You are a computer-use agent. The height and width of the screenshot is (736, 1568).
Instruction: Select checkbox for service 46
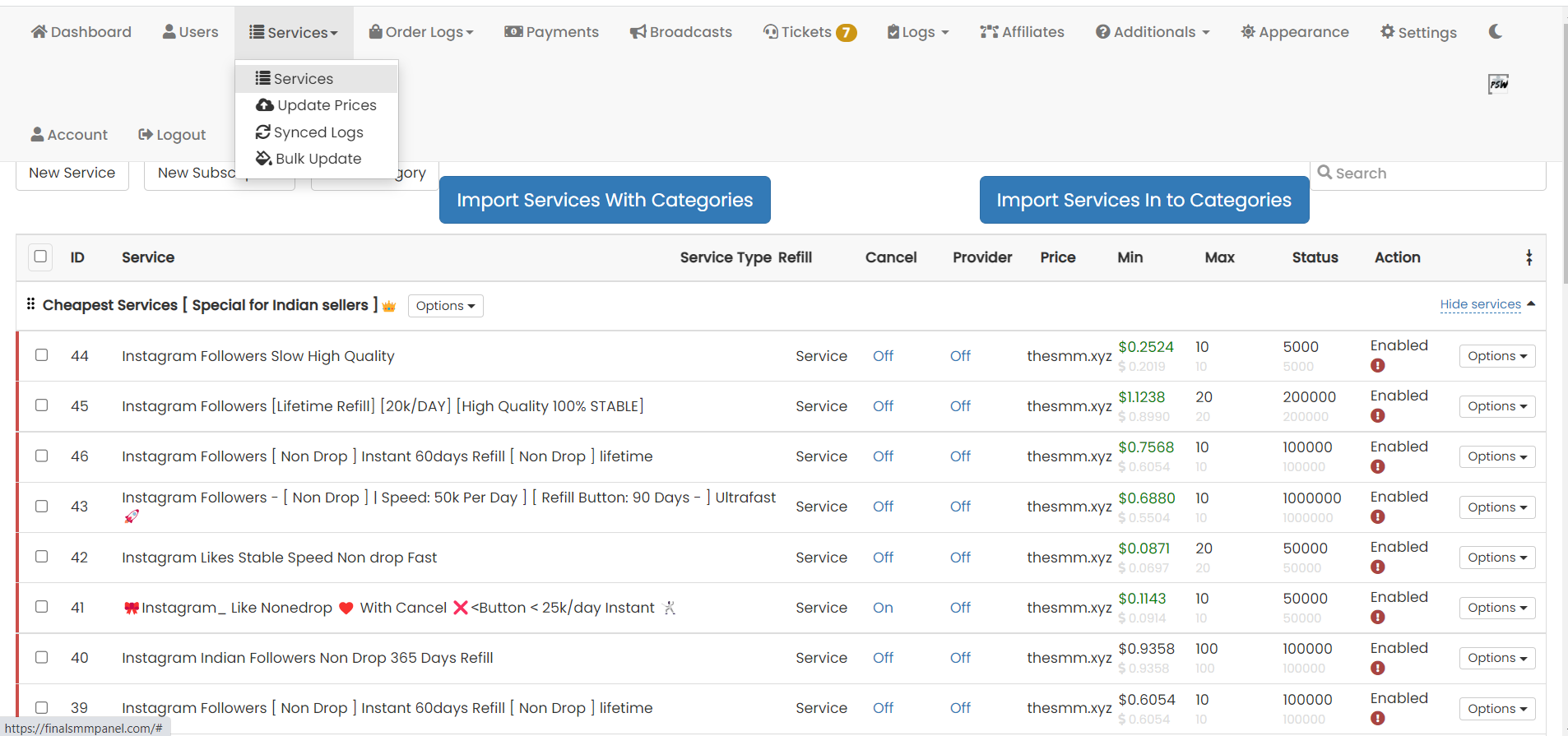pos(42,456)
